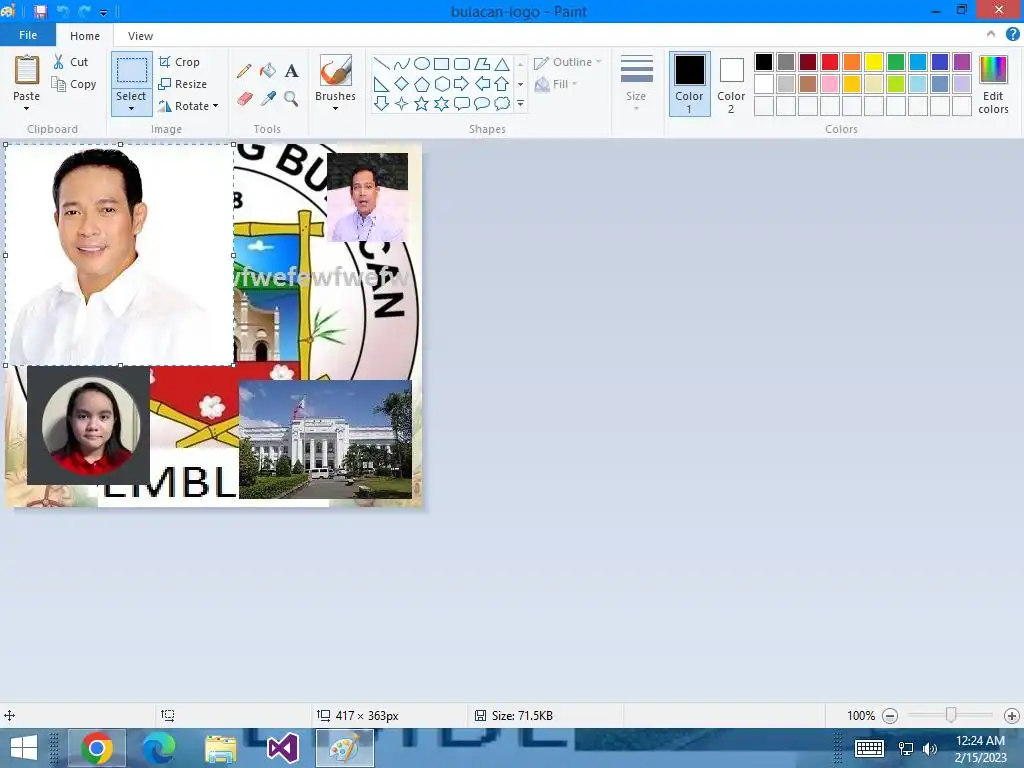
Task: Click the rectangular Select tool button
Action: pyautogui.click(x=131, y=71)
